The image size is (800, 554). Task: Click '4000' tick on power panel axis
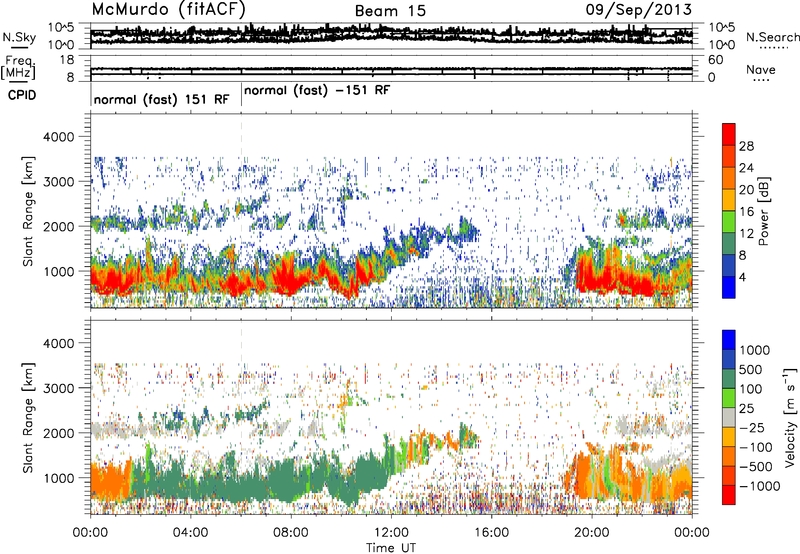(x=58, y=137)
